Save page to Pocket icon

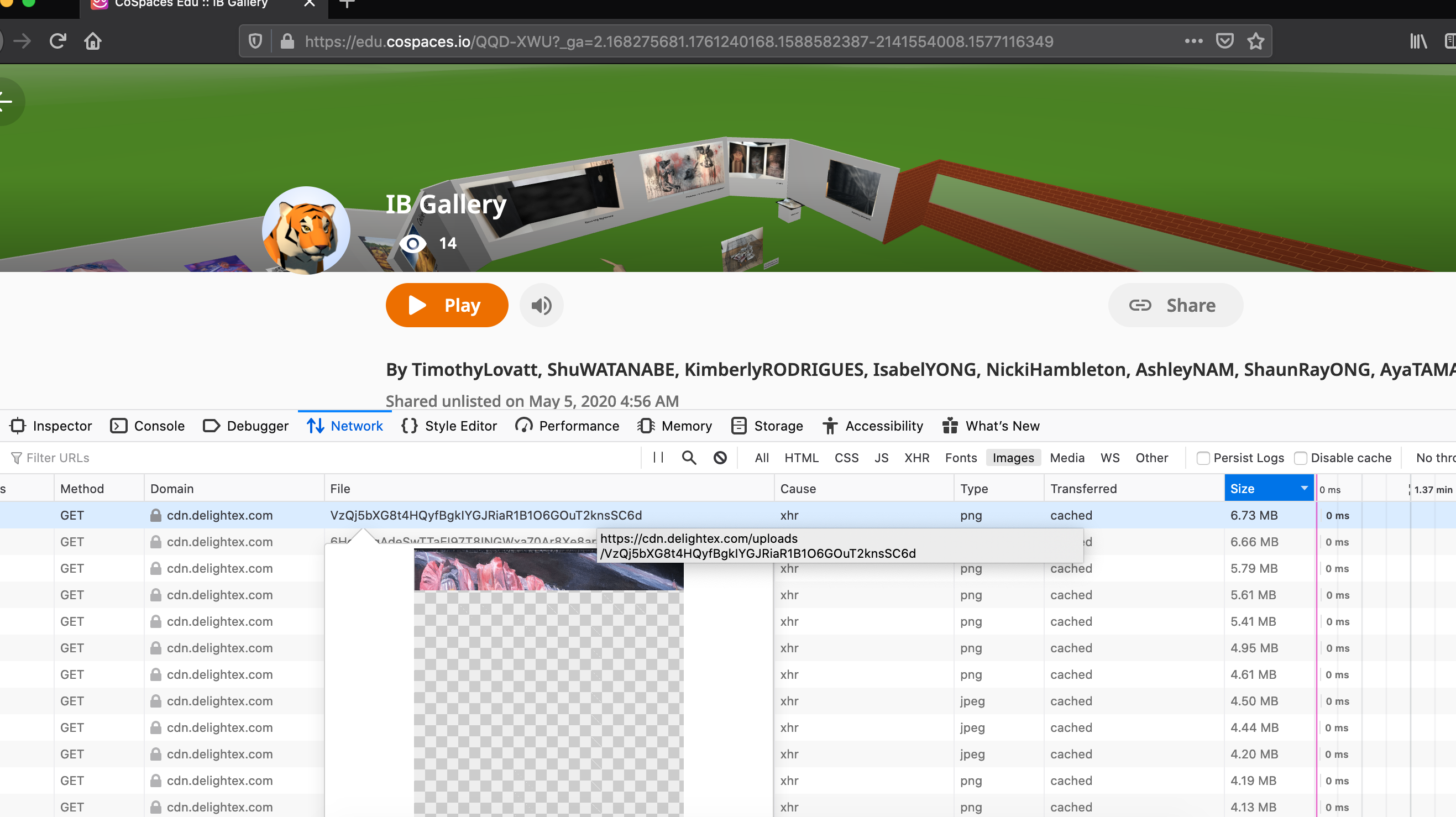(1224, 41)
